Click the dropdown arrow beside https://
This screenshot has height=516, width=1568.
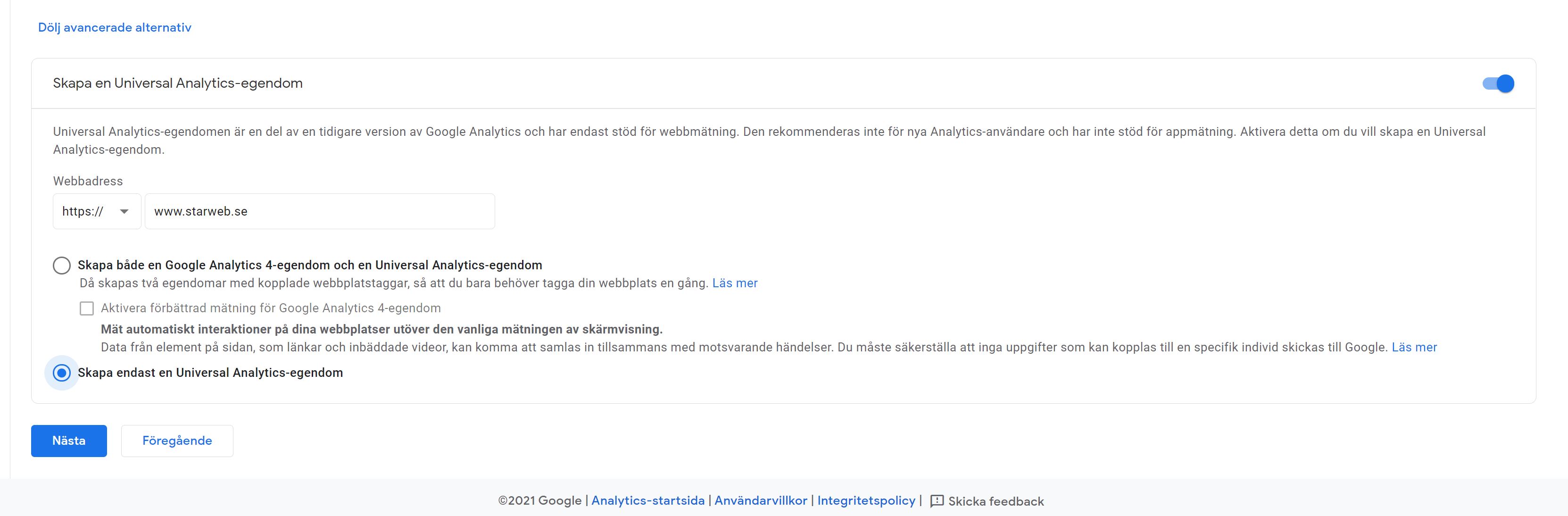point(124,211)
